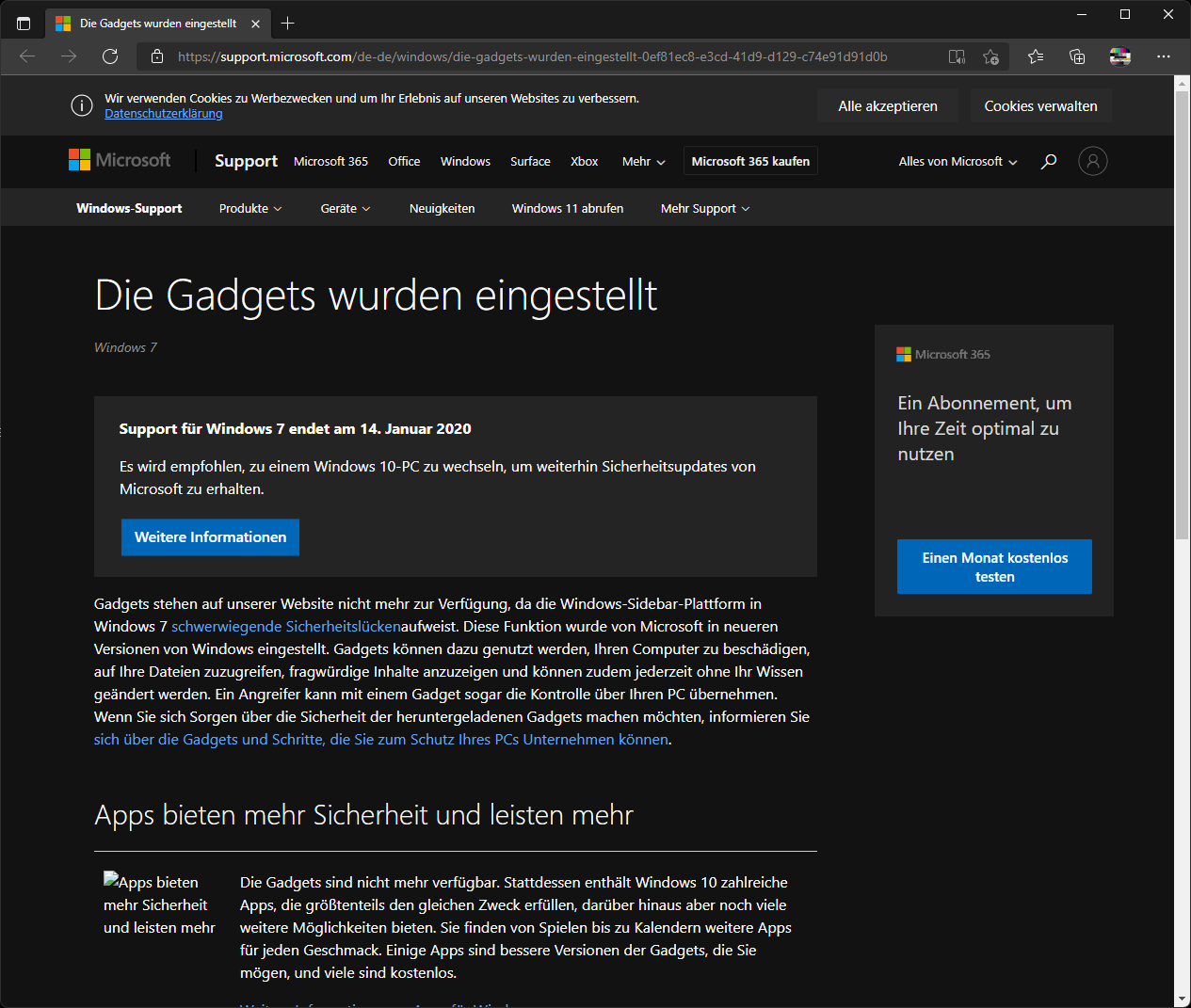Open Microsoft 365 in top navigation

330,162
